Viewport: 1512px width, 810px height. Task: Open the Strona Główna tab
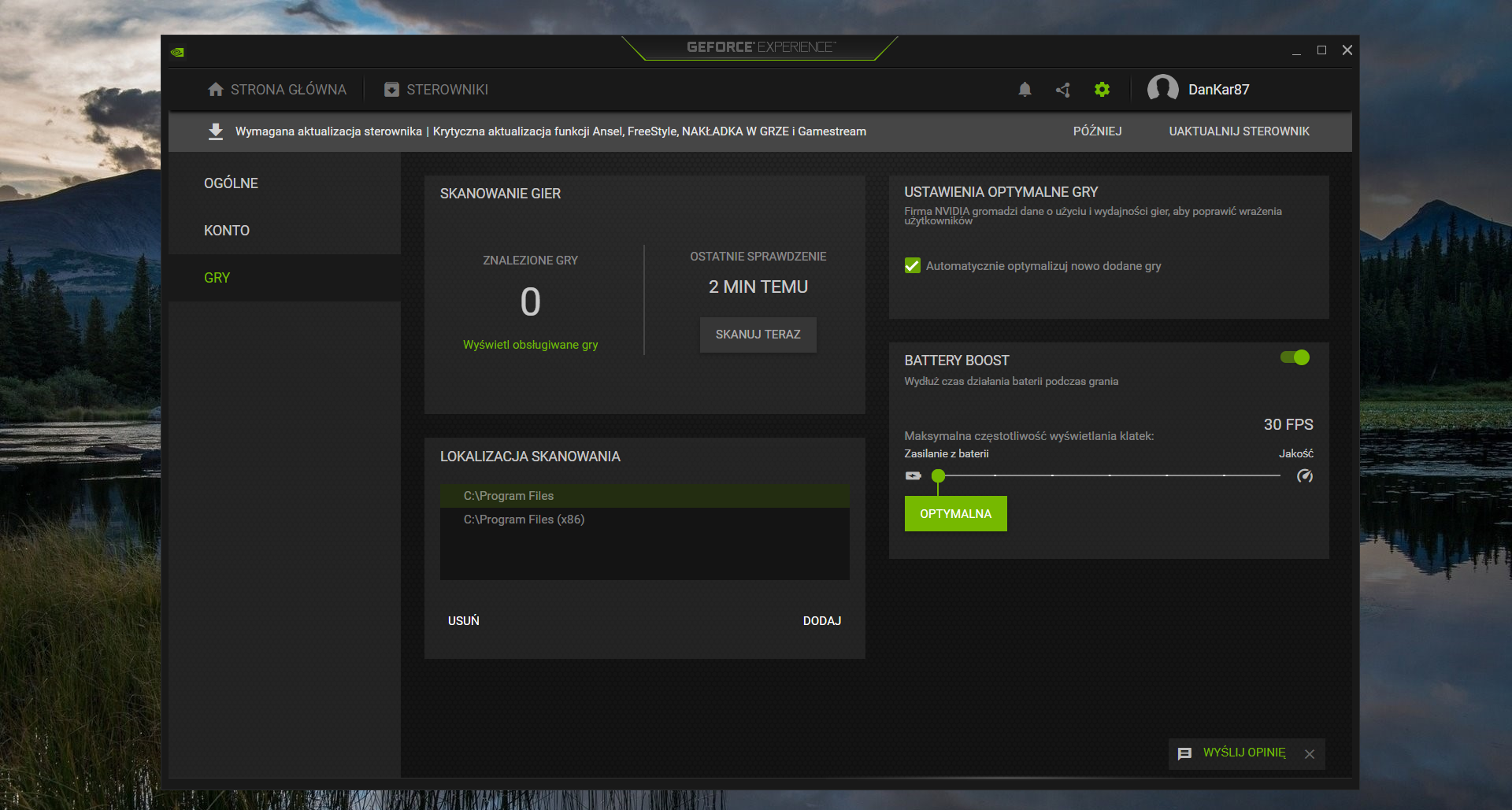pyautogui.click(x=276, y=90)
